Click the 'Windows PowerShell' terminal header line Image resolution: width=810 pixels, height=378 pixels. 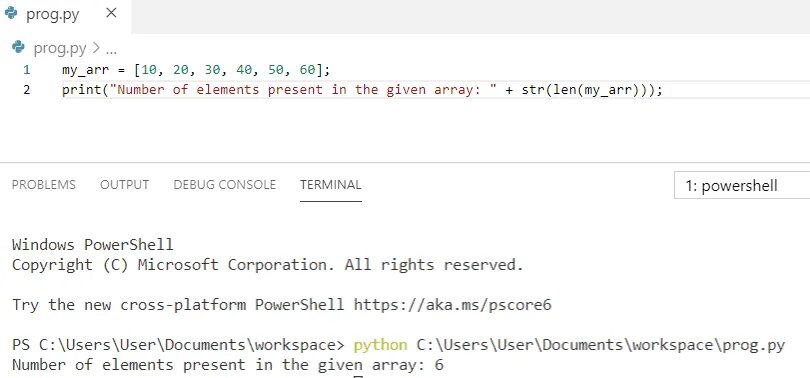92,244
